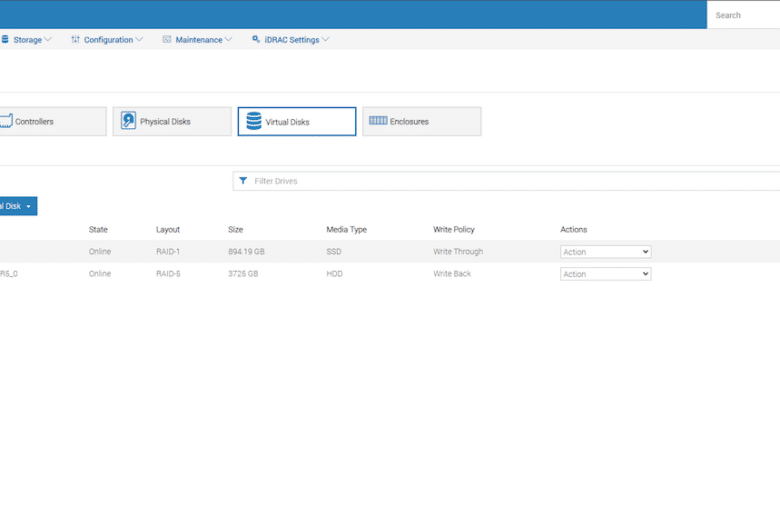Open the Virtual Disk blue dropdown button
Viewport: 780px width, 516px height.
18,206
